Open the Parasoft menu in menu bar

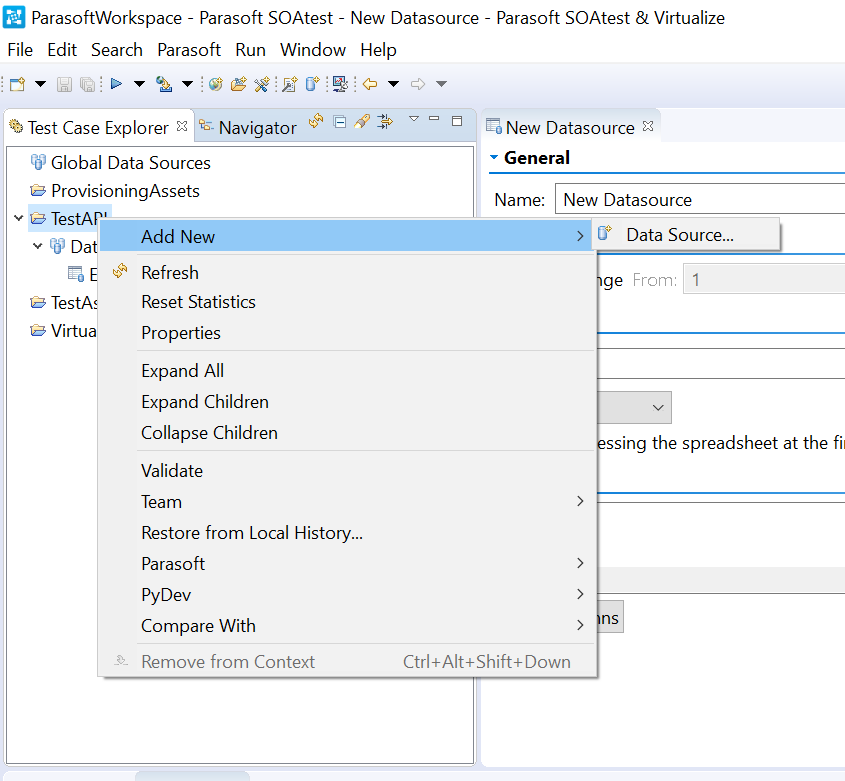click(189, 50)
